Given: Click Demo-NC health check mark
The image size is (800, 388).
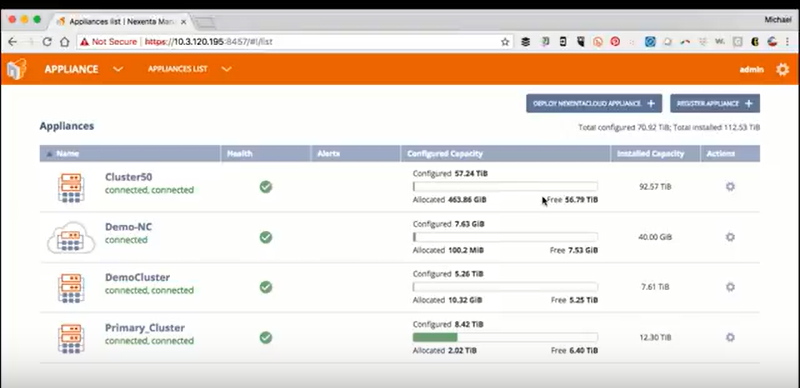Looking at the screenshot, I should [265, 237].
